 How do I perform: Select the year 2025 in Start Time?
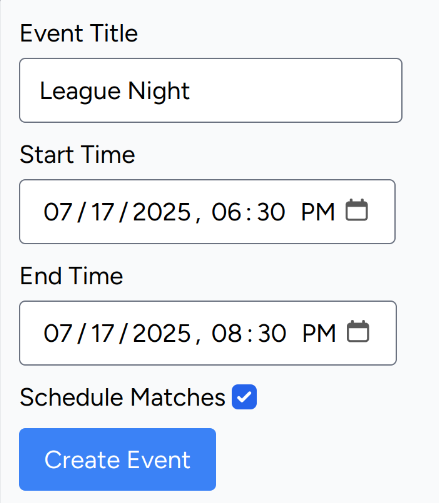162,212
